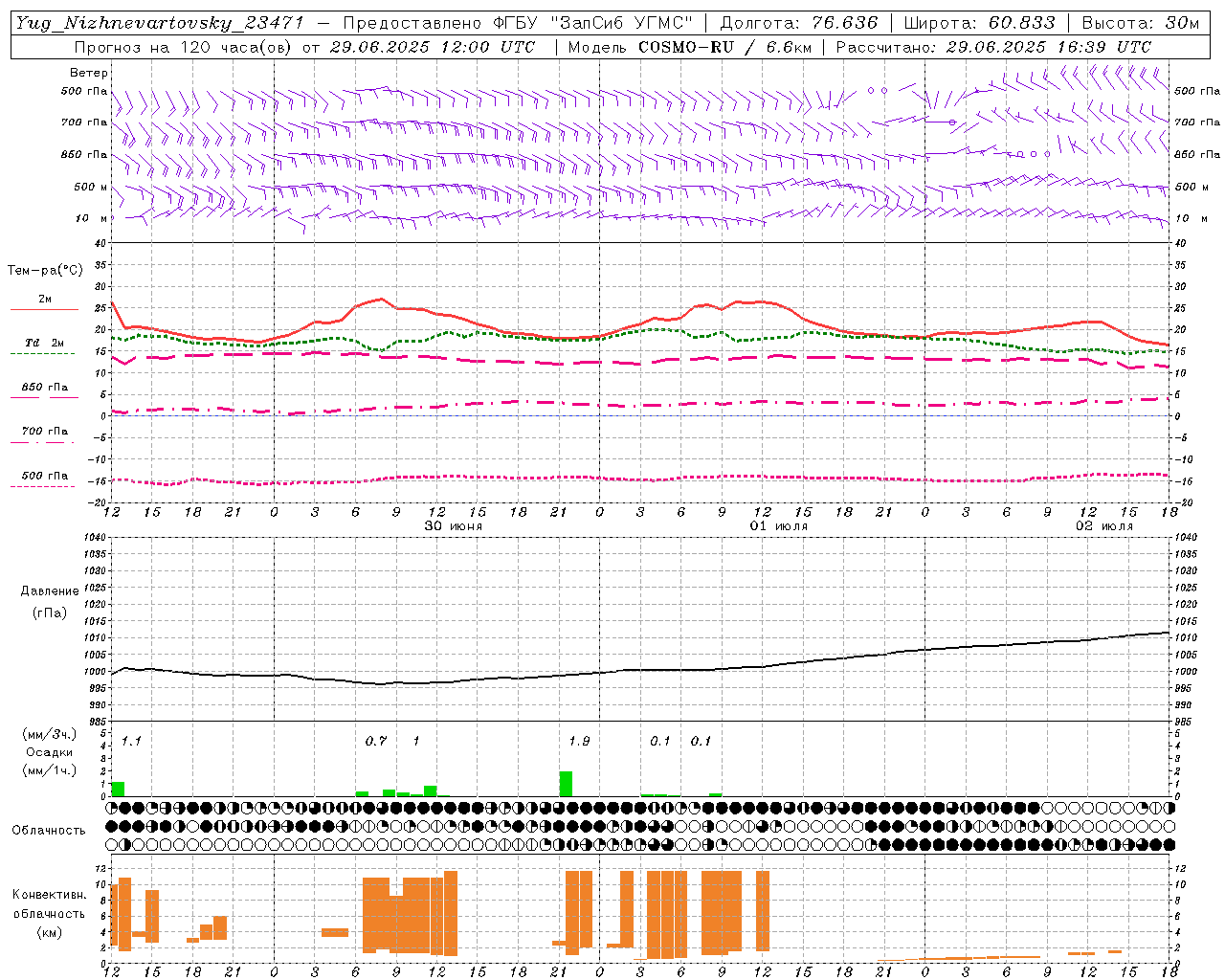1225x980 pixels.
Task: Click the Облачность cloud cover label
Action: point(48,831)
